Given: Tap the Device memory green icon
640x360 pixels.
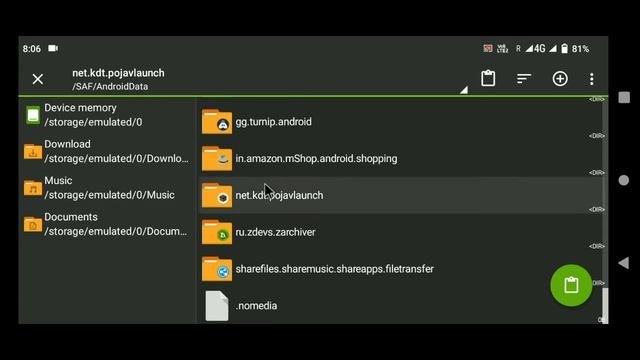Looking at the screenshot, I should (x=33, y=115).
